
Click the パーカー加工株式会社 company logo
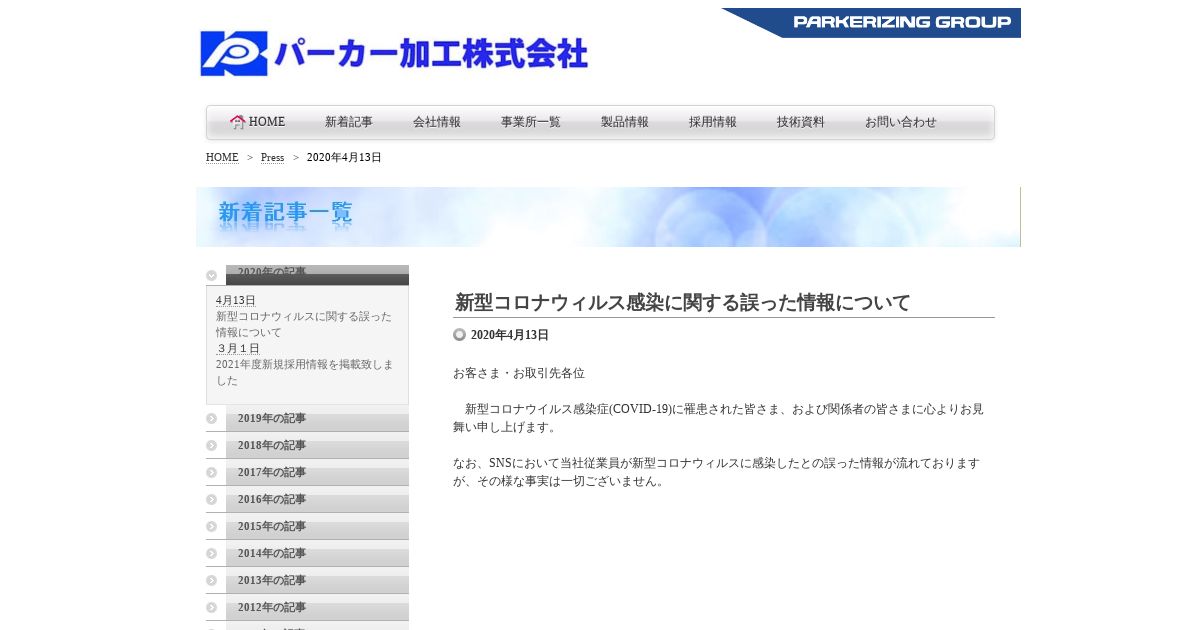tap(394, 53)
